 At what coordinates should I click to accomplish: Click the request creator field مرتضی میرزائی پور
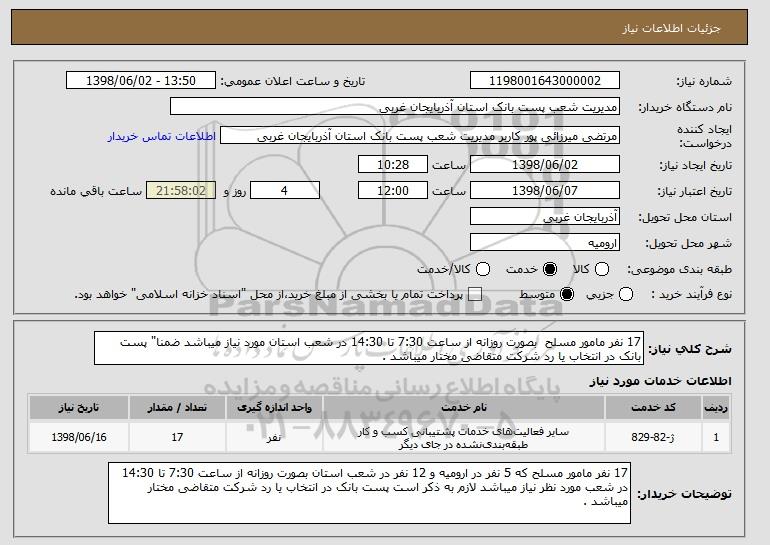420,136
